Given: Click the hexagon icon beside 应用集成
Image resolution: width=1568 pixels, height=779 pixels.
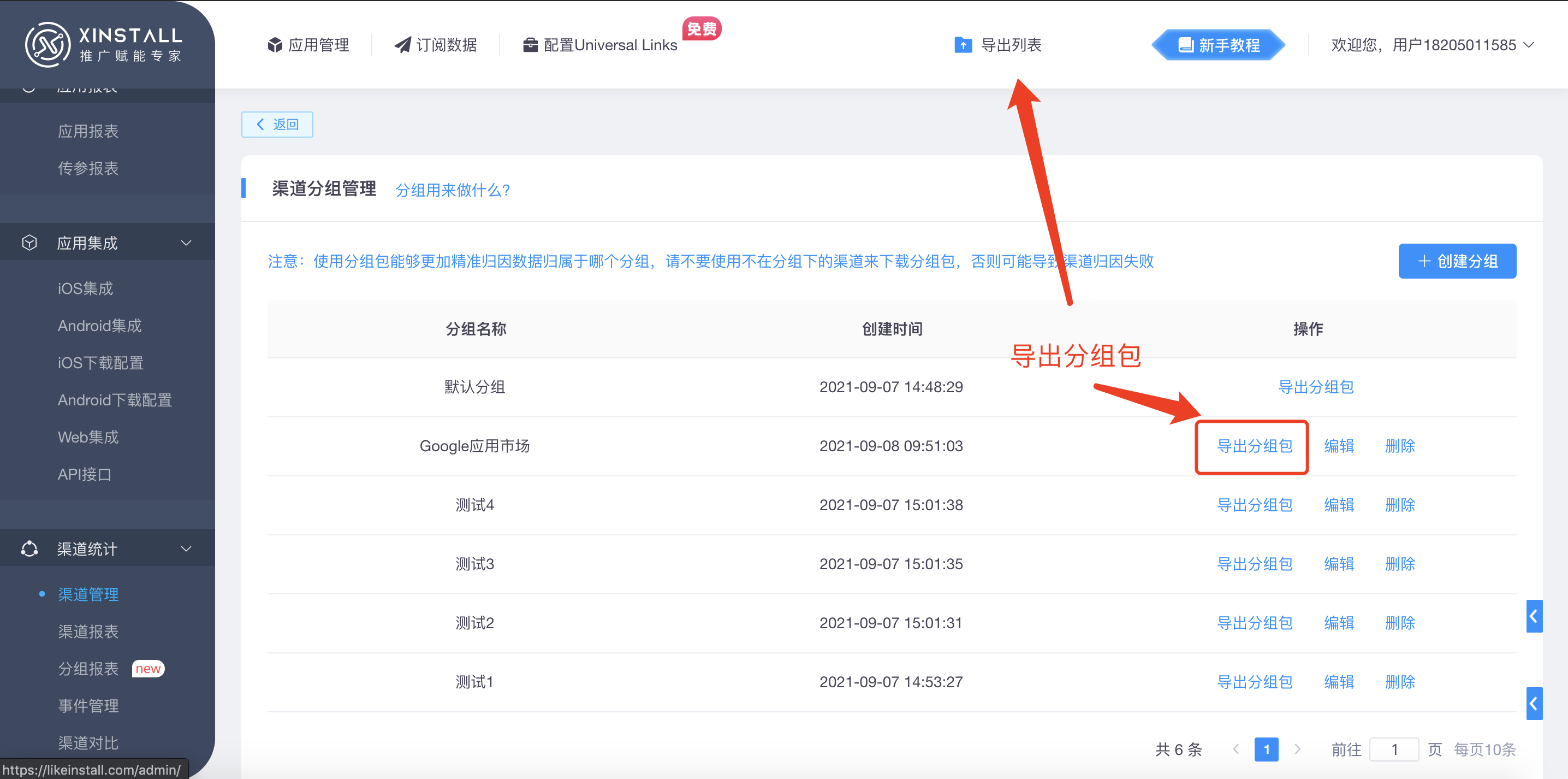Looking at the screenshot, I should (x=29, y=243).
